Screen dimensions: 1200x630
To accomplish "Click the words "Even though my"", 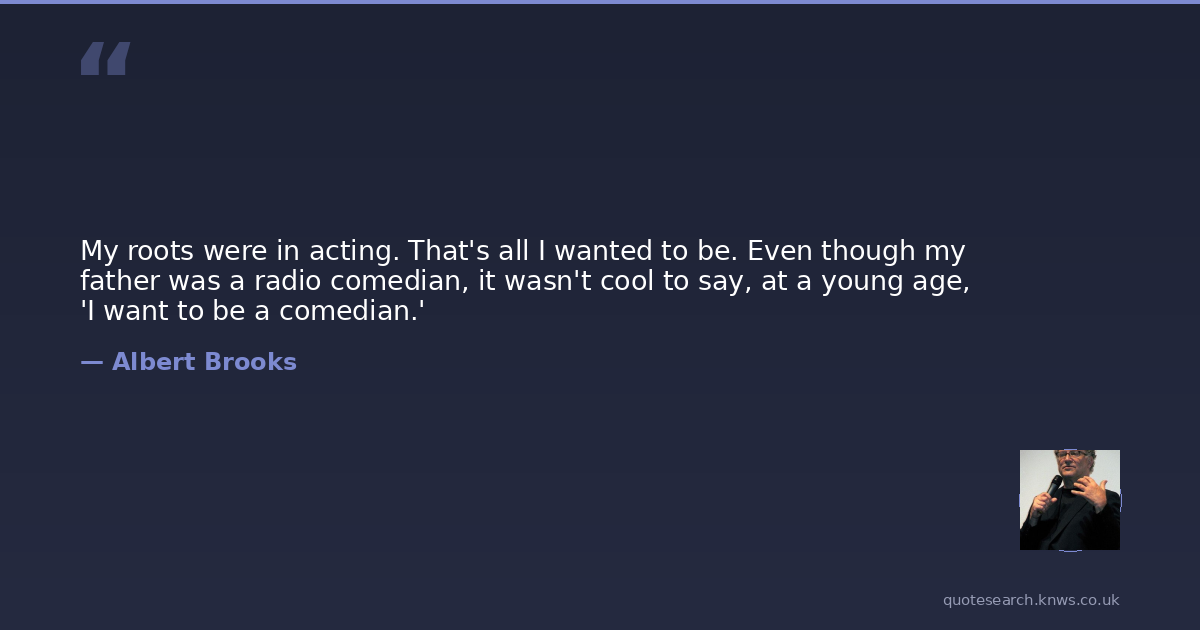I will point(856,250).
